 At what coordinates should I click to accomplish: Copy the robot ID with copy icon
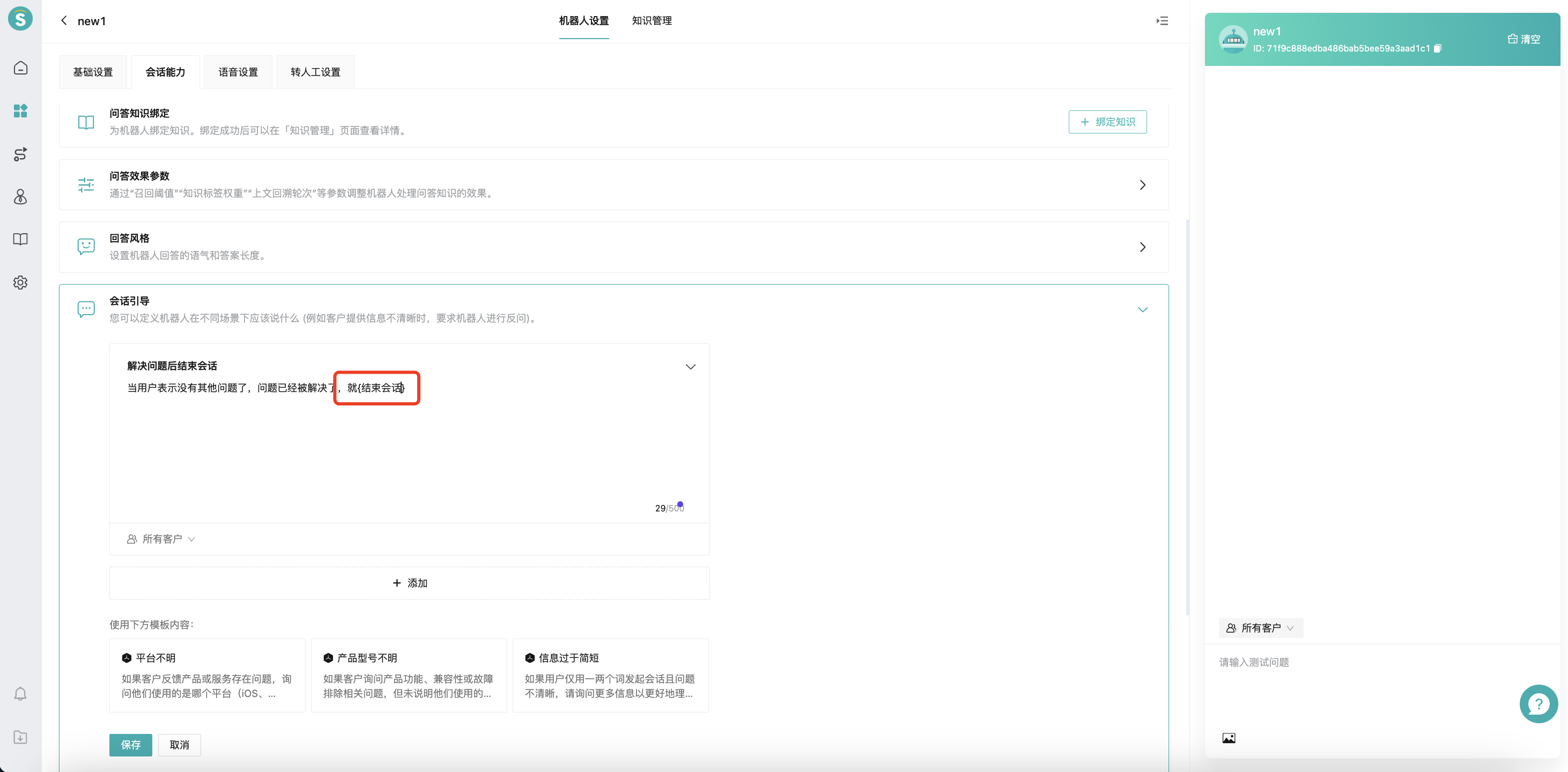point(1438,49)
